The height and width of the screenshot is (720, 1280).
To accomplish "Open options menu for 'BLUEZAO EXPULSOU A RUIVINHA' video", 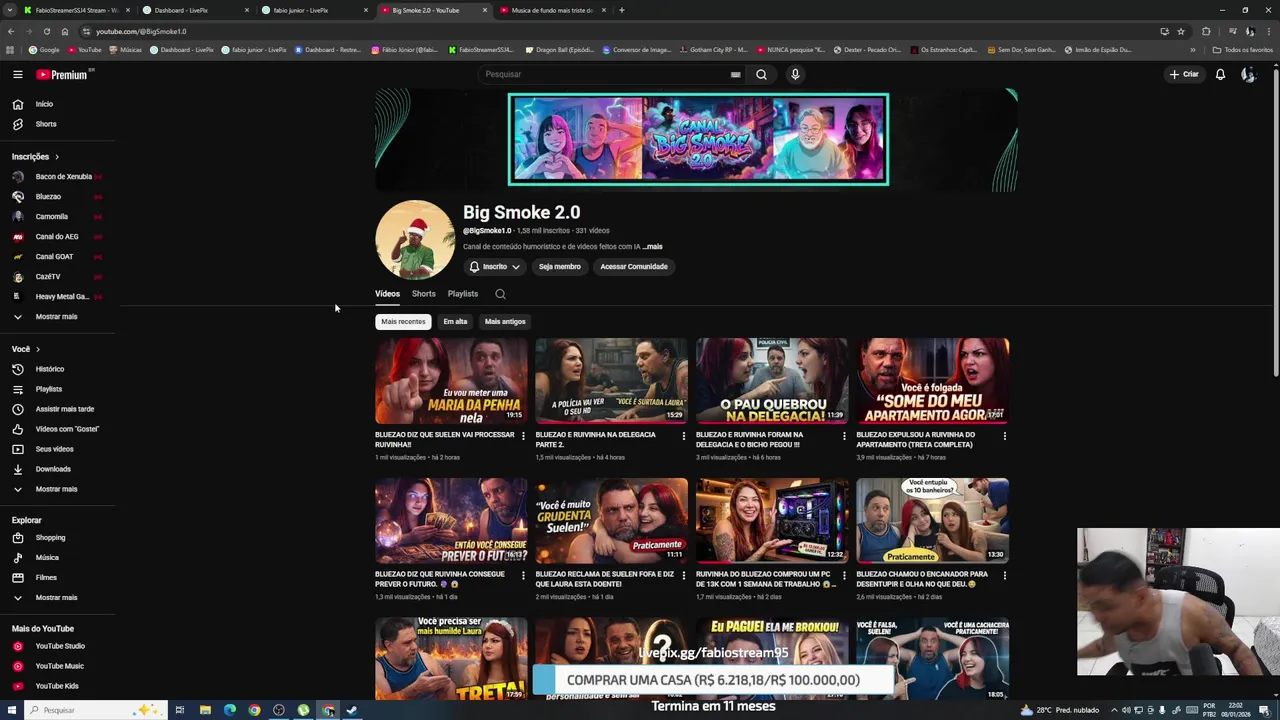I will (x=1004, y=436).
